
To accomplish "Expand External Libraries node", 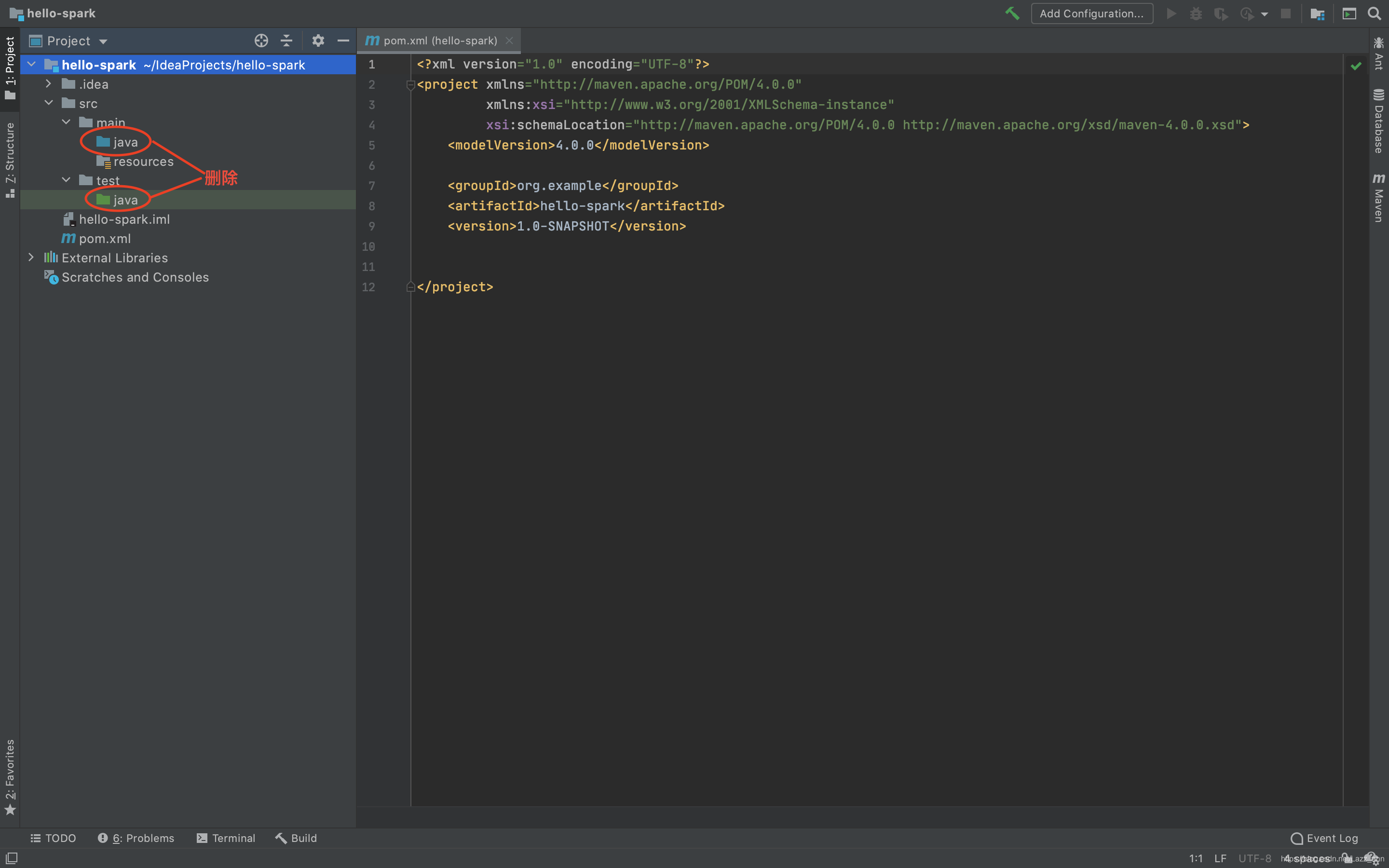I will pos(31,257).
